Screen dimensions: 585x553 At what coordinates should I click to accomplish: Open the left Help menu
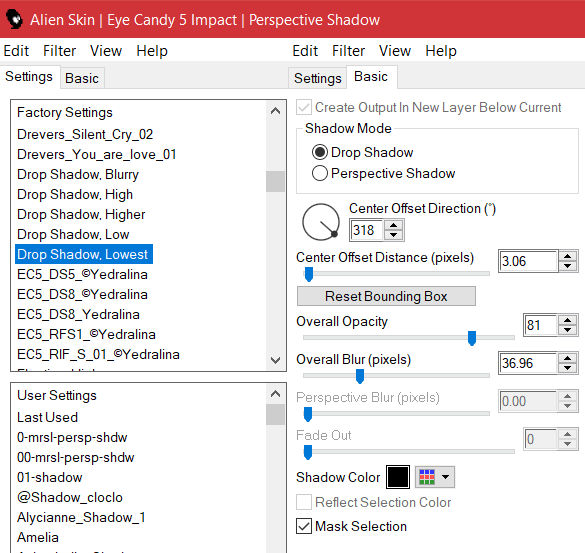click(x=152, y=51)
